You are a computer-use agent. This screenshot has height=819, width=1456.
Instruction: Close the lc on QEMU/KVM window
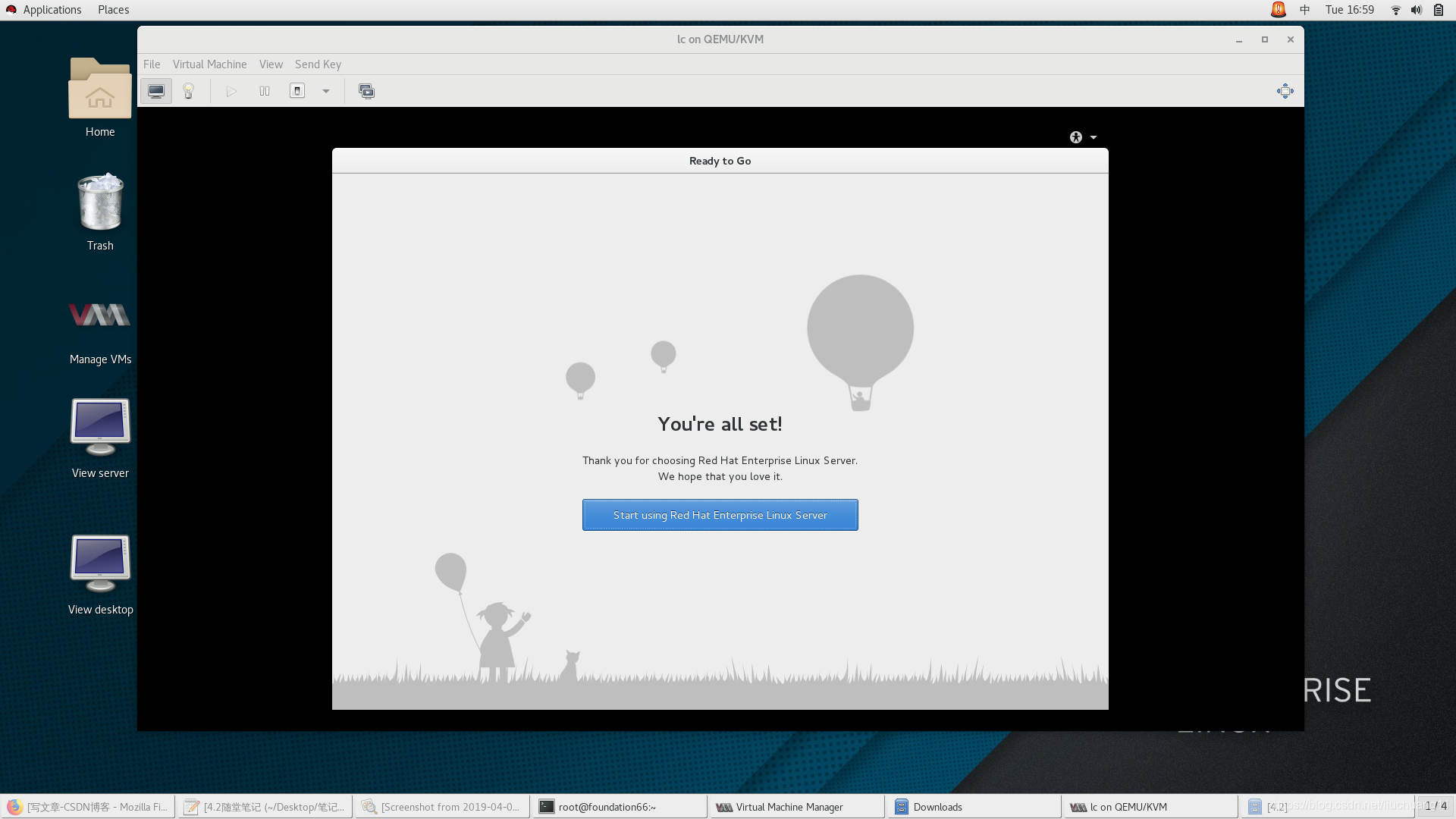(1291, 39)
